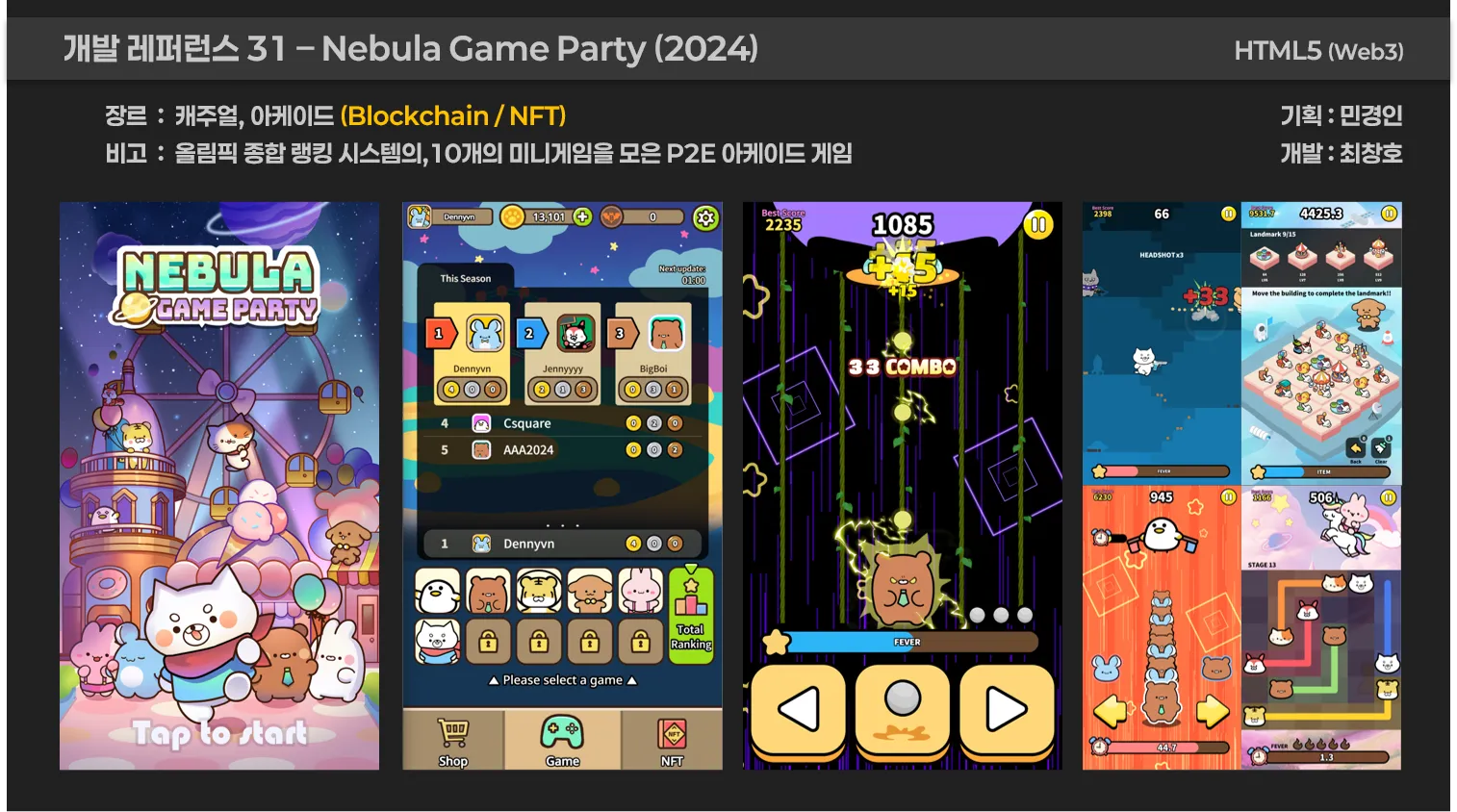Select the Game controller tab
The height and width of the screenshot is (812, 1457).
(563, 740)
